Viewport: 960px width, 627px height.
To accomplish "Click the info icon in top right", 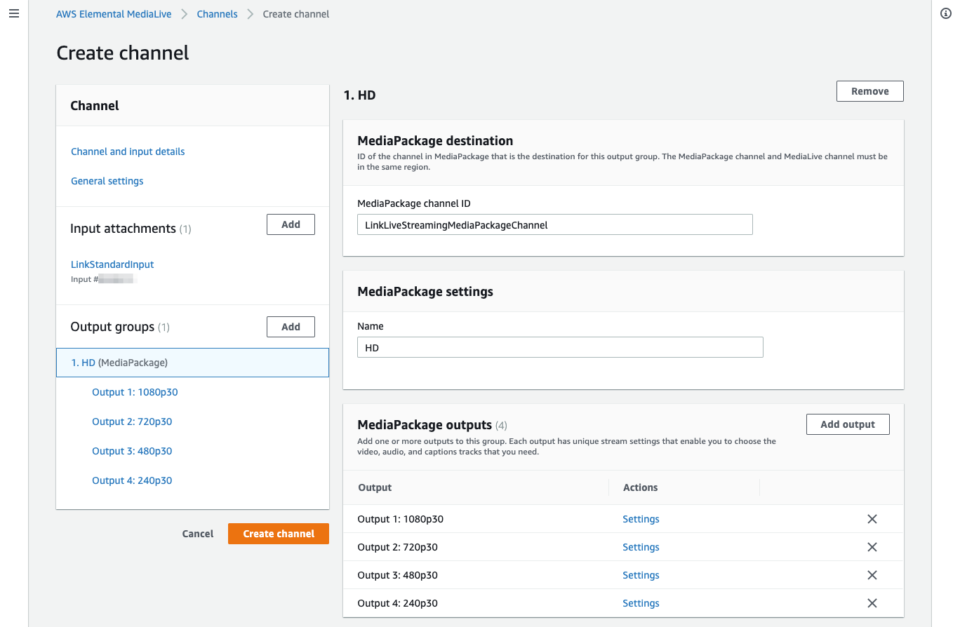I will coord(944,13).
